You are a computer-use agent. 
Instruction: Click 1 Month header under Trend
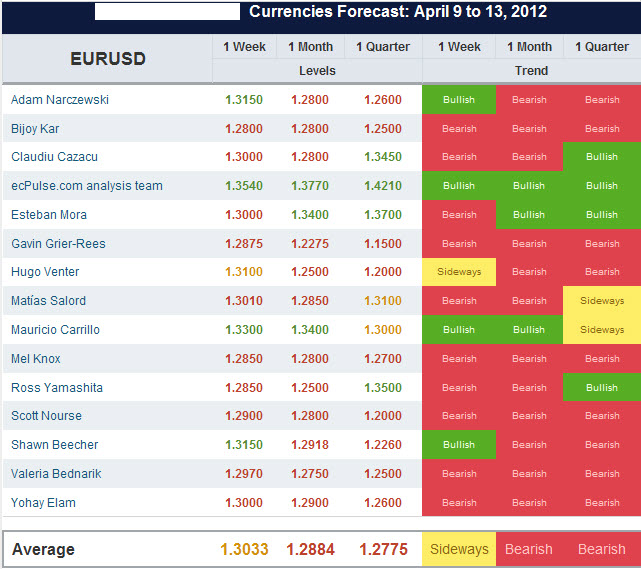(x=529, y=47)
